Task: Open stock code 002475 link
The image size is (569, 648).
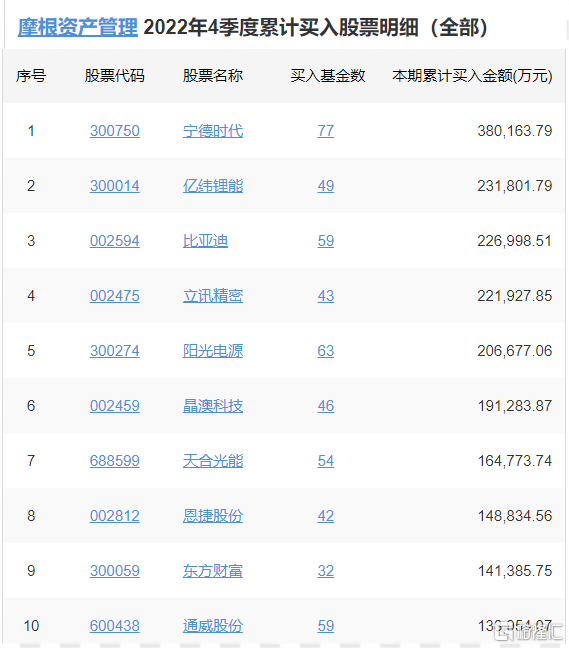Action: click(x=115, y=296)
